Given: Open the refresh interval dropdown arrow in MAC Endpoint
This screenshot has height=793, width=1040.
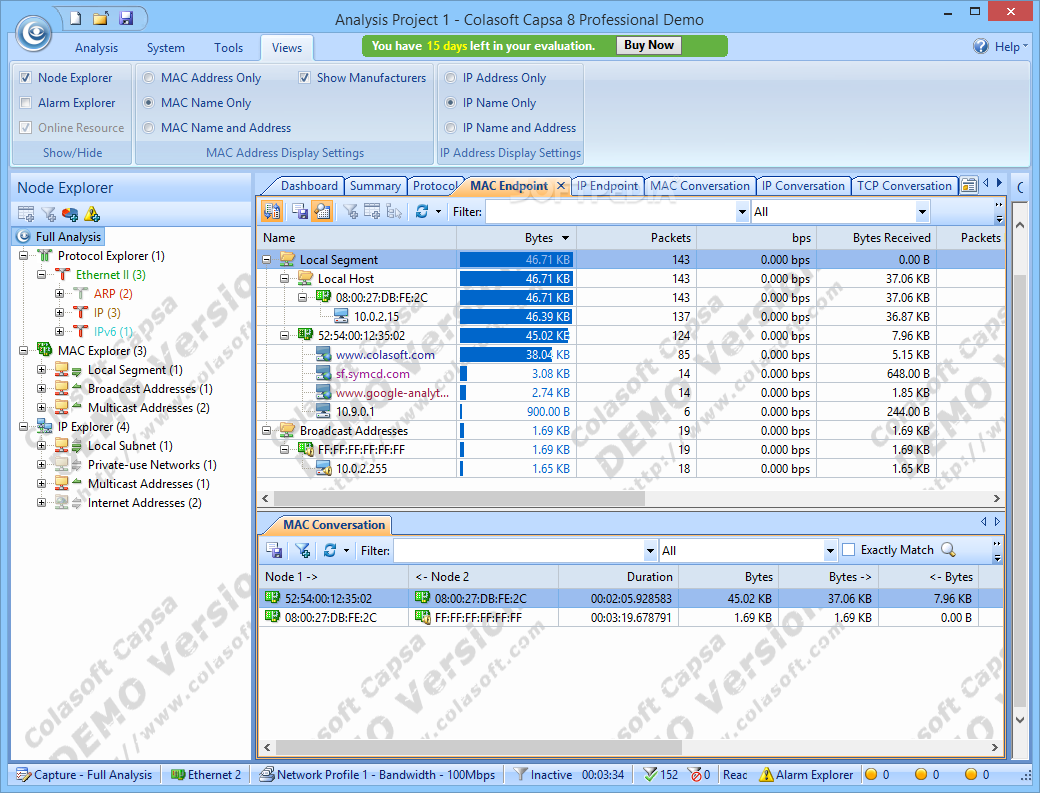Looking at the screenshot, I should (438, 212).
